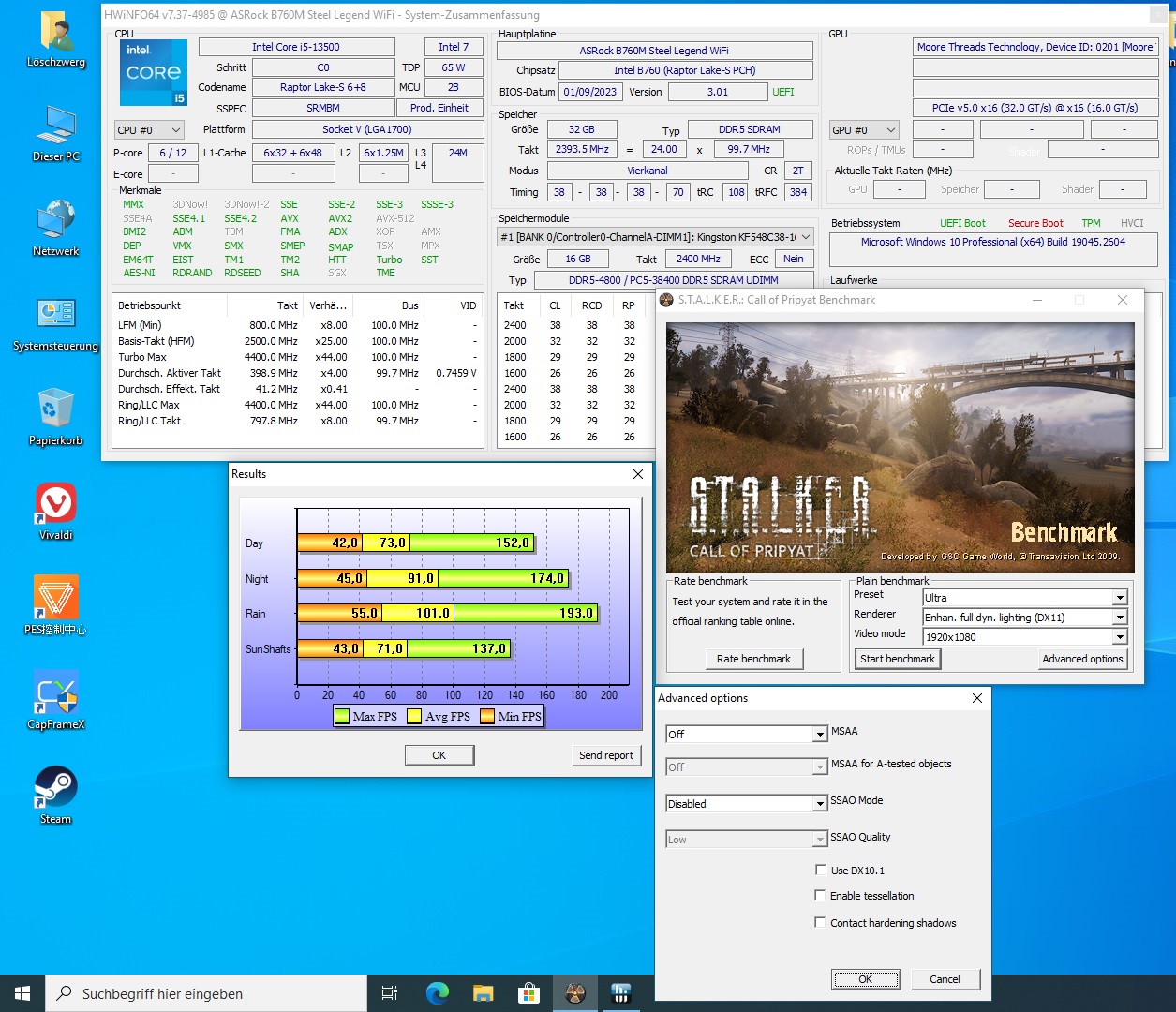1176x1012 pixels.
Task: Switch to HWiNFO taskbar icon
Action: click(620, 993)
